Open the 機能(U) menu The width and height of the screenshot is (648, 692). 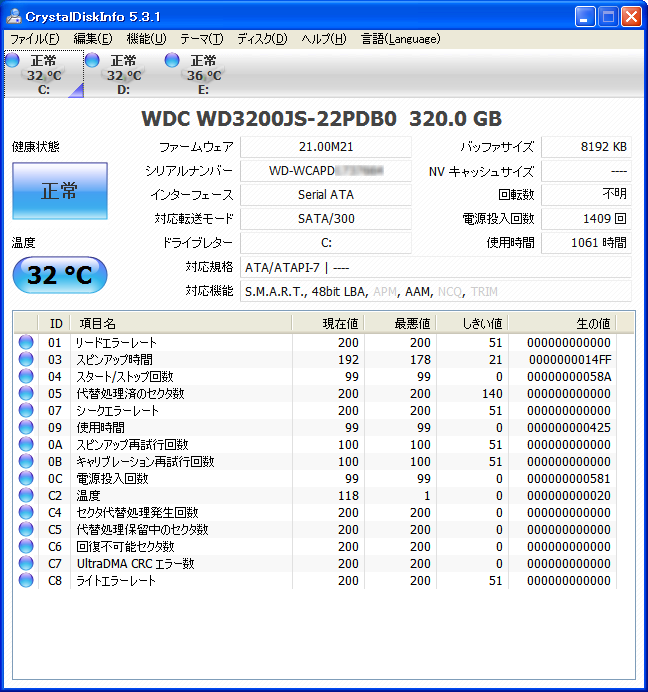coord(146,39)
